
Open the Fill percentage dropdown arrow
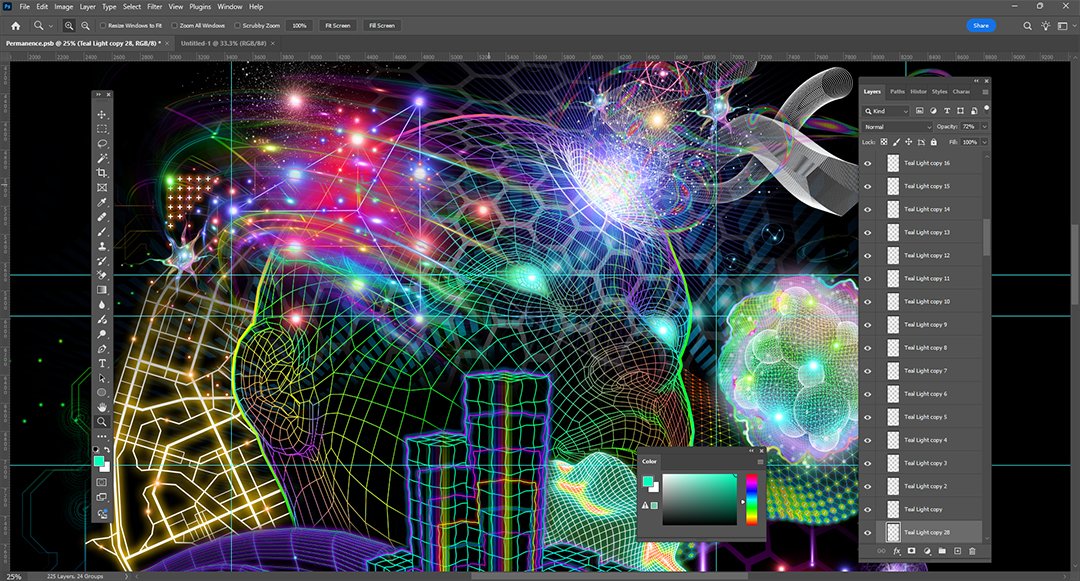click(984, 142)
